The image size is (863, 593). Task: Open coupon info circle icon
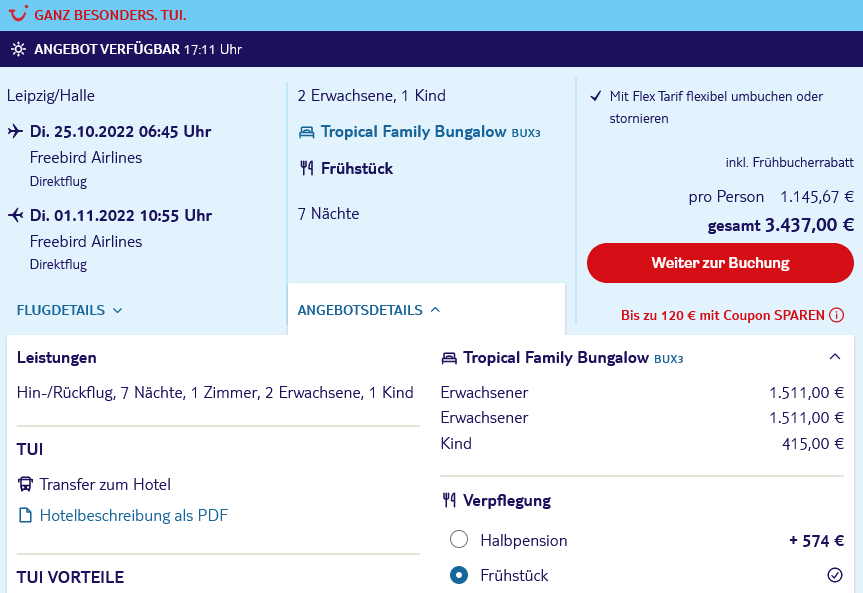pos(837,315)
